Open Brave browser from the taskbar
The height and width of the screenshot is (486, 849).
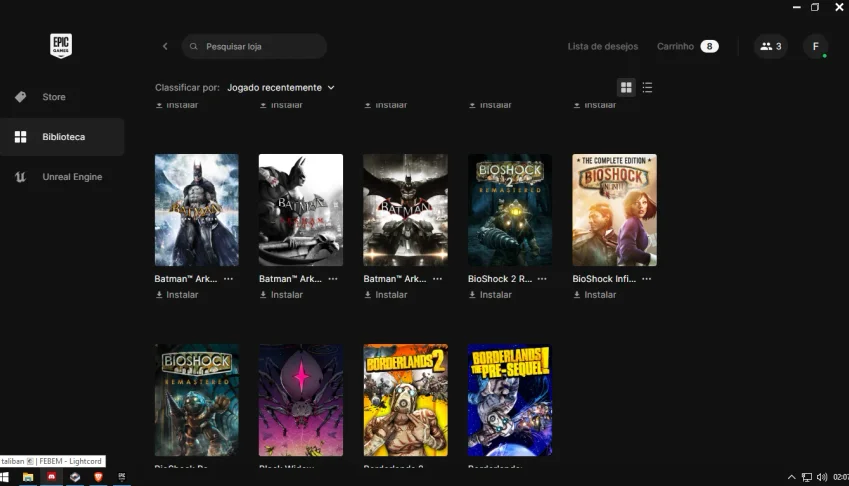[98, 477]
